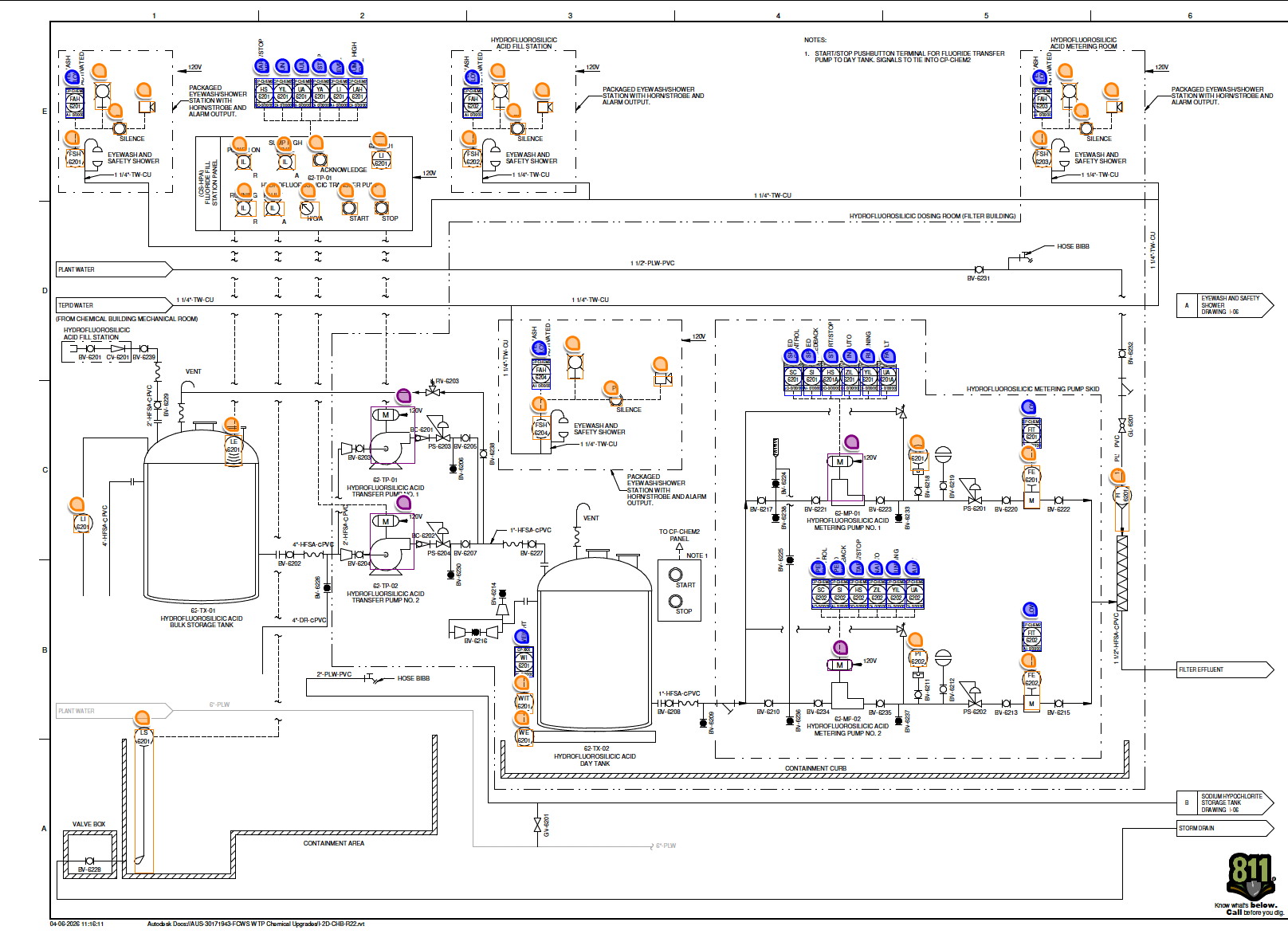
Task: Click the orange pin above the FI-6201 rotameter
Action: click(x=1118, y=476)
